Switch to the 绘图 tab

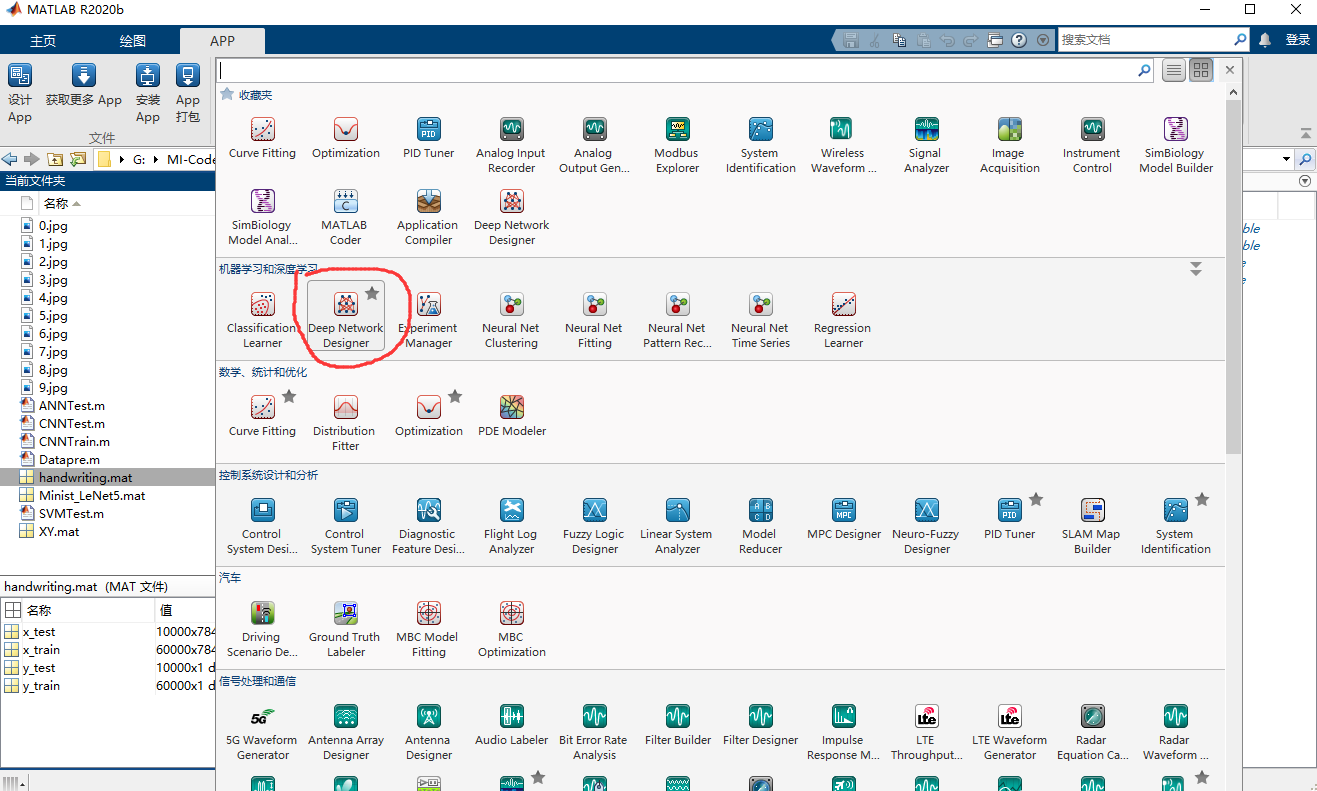tap(133, 41)
